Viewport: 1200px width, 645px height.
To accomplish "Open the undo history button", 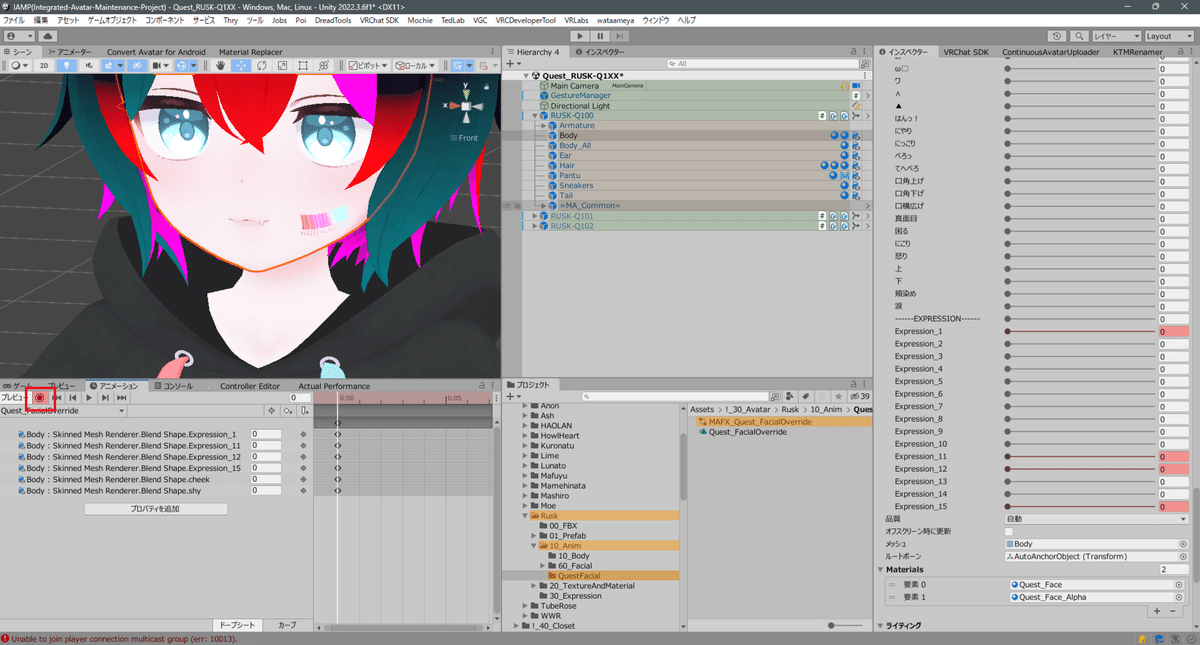I will [1057, 36].
